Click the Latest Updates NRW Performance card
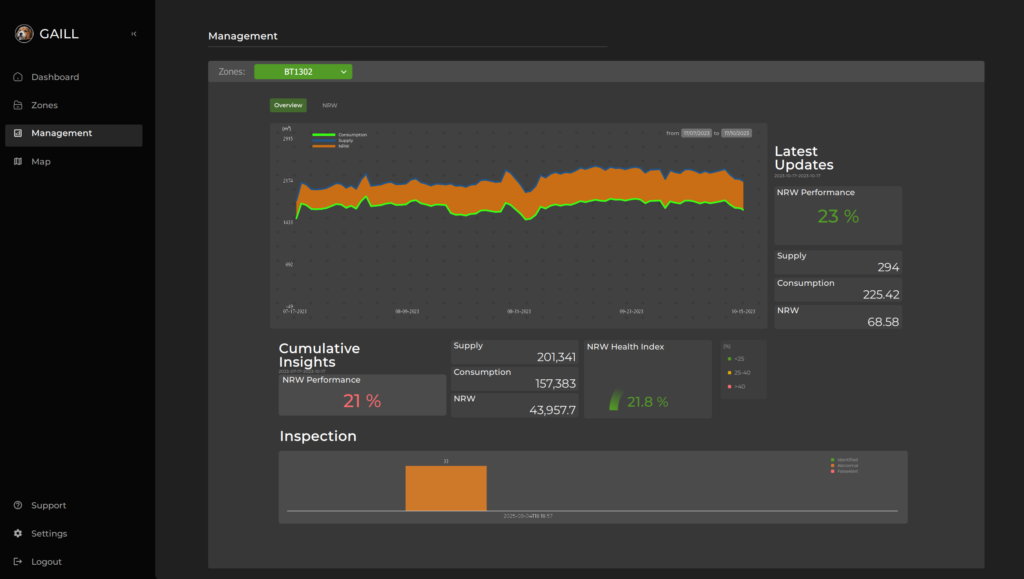The height and width of the screenshot is (579, 1024). tap(838, 215)
